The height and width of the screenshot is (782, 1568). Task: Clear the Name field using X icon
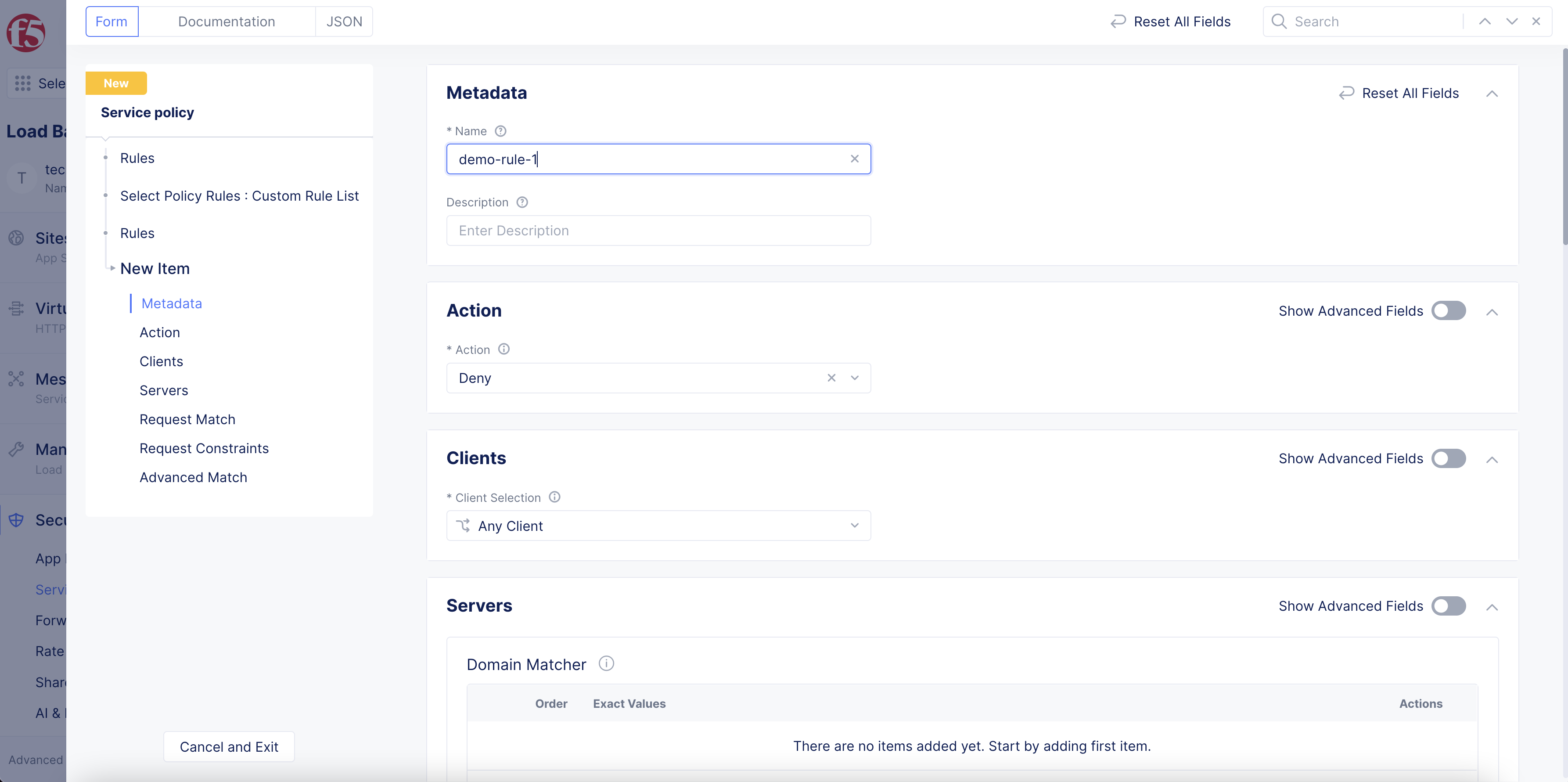click(x=854, y=159)
